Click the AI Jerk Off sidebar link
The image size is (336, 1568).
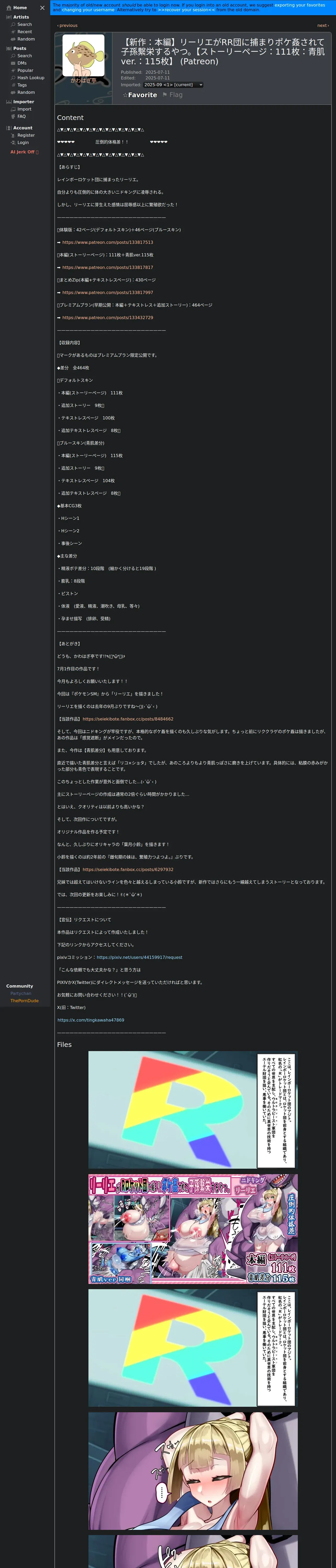click(24, 152)
